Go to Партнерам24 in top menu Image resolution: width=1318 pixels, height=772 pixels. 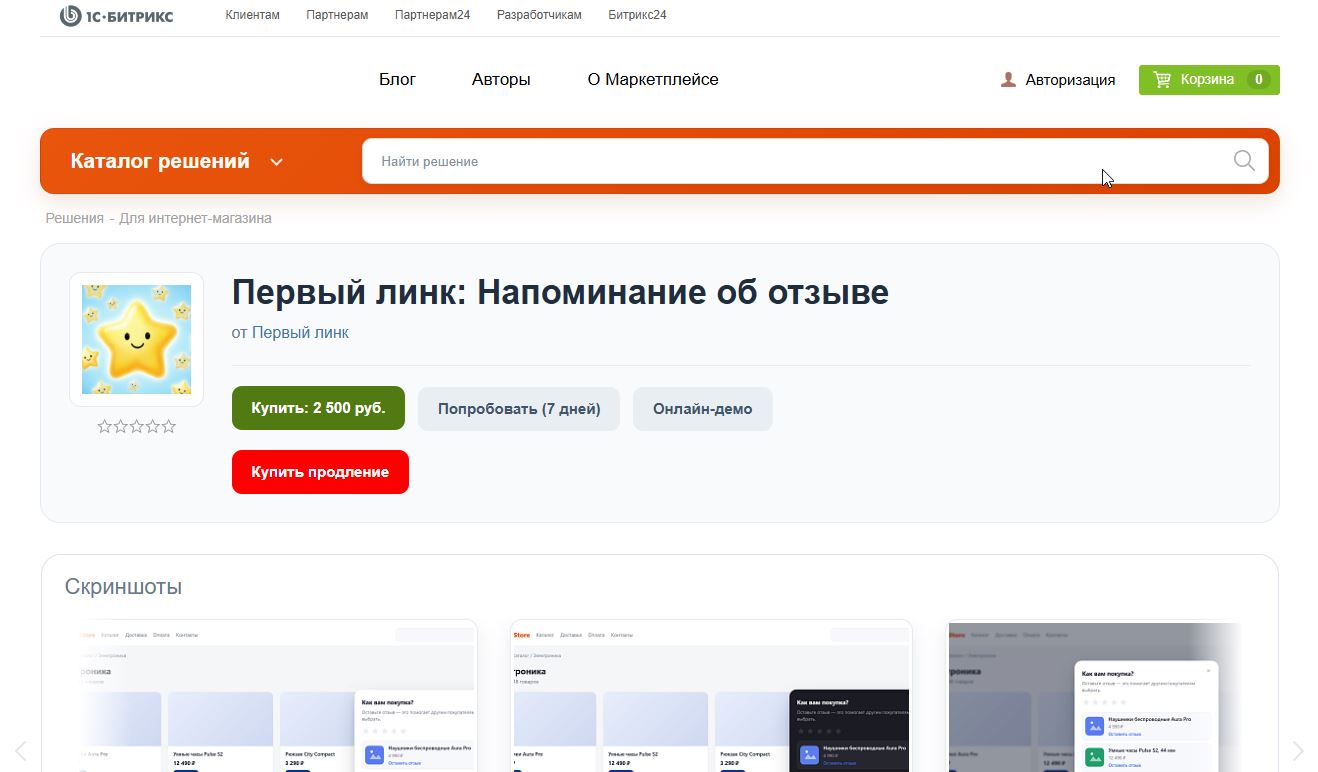(432, 15)
